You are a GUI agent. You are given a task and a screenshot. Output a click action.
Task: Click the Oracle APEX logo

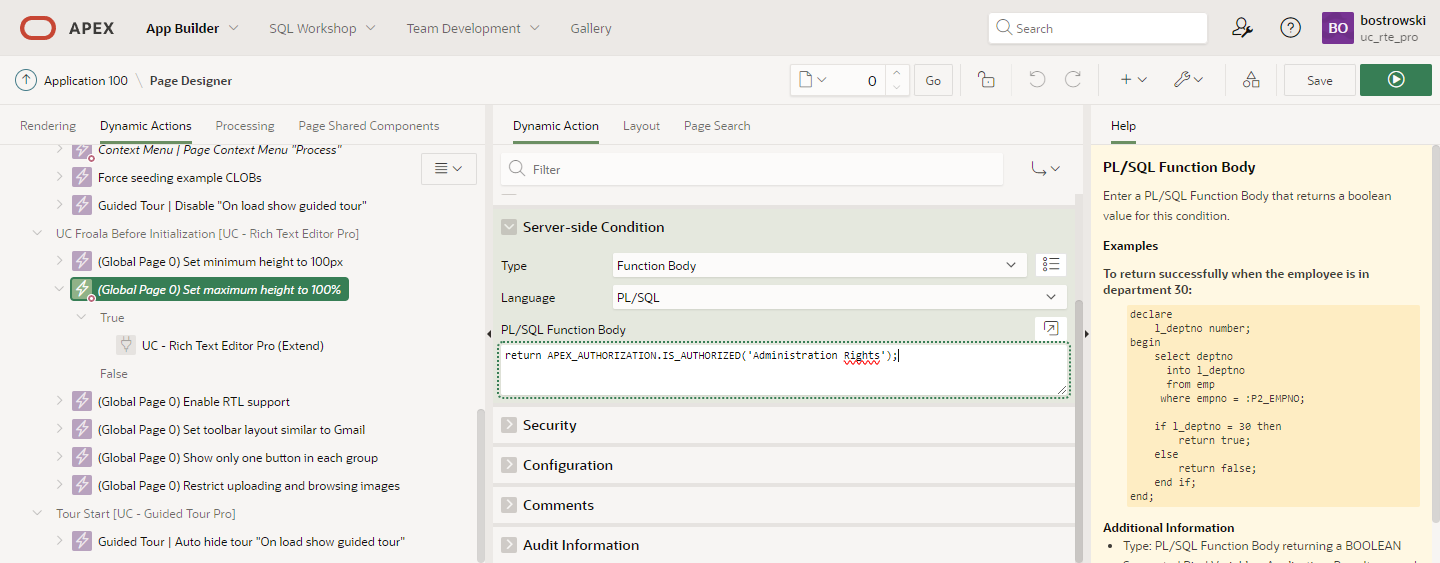[x=67, y=28]
